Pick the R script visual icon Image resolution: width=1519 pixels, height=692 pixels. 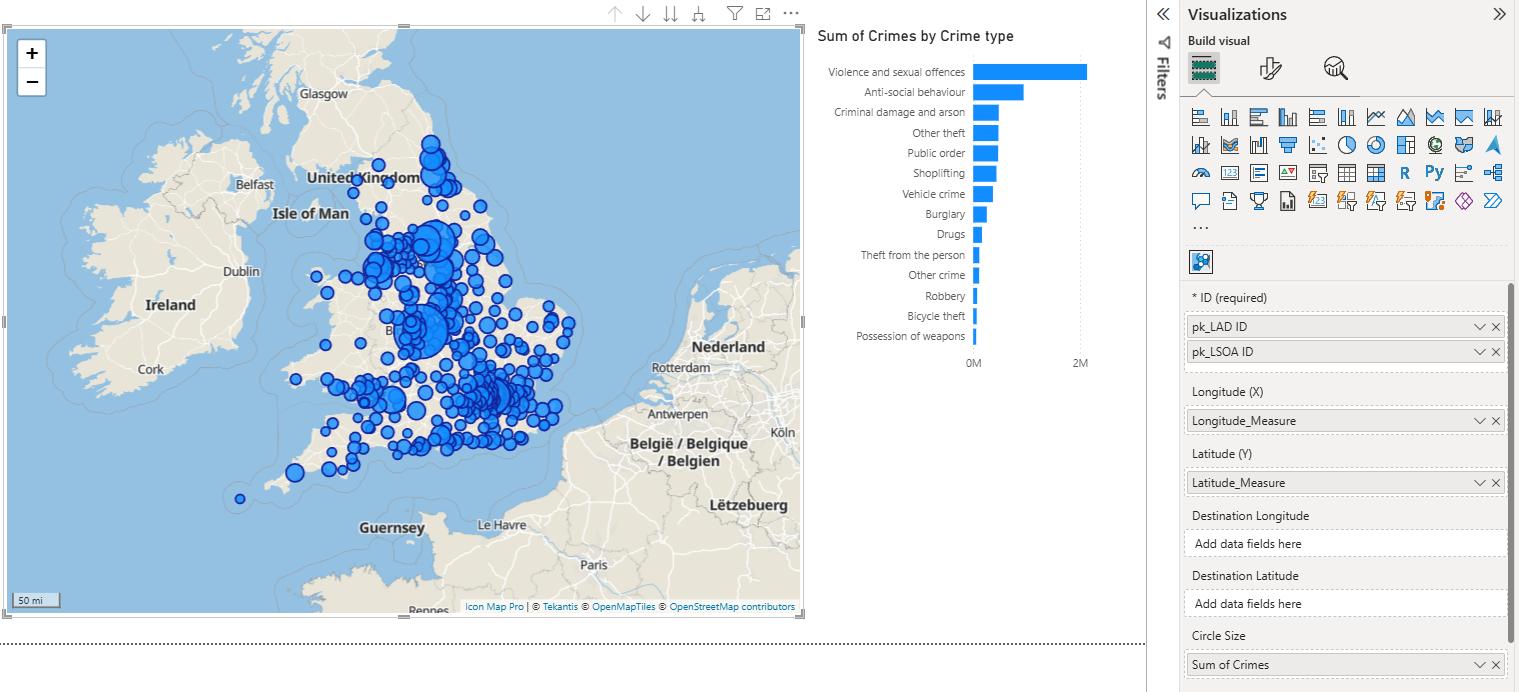point(1405,173)
